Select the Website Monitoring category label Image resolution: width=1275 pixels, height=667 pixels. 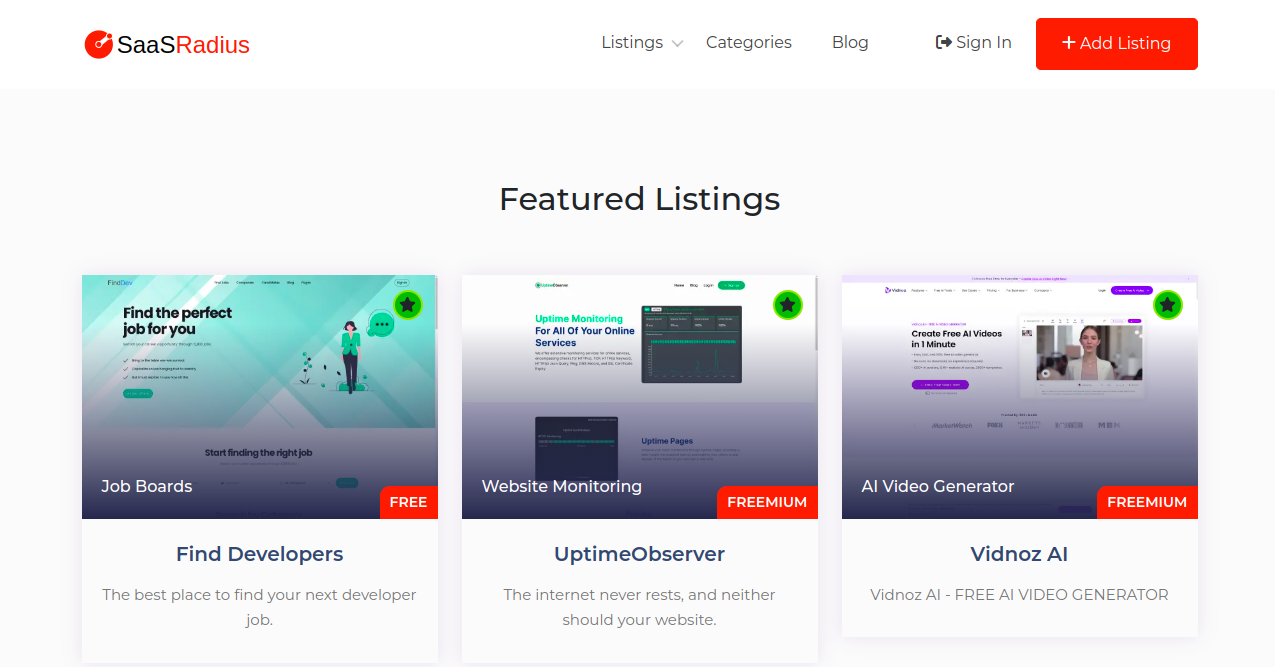coord(562,486)
